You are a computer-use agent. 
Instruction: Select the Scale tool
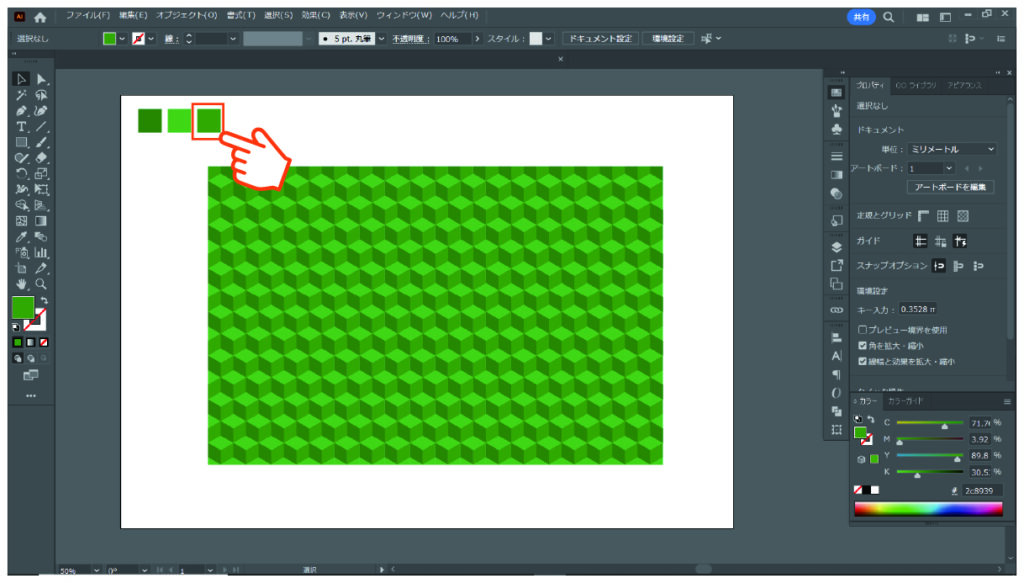pyautogui.click(x=41, y=174)
